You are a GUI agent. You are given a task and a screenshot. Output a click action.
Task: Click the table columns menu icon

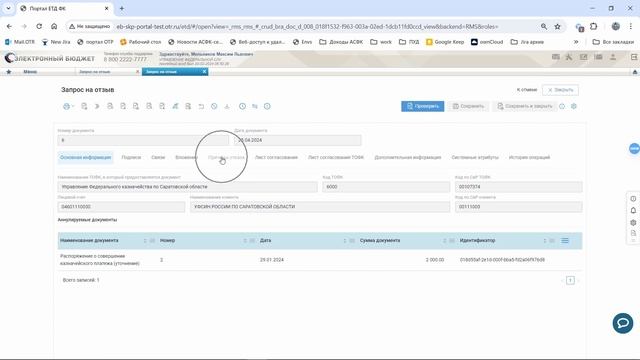click(565, 240)
